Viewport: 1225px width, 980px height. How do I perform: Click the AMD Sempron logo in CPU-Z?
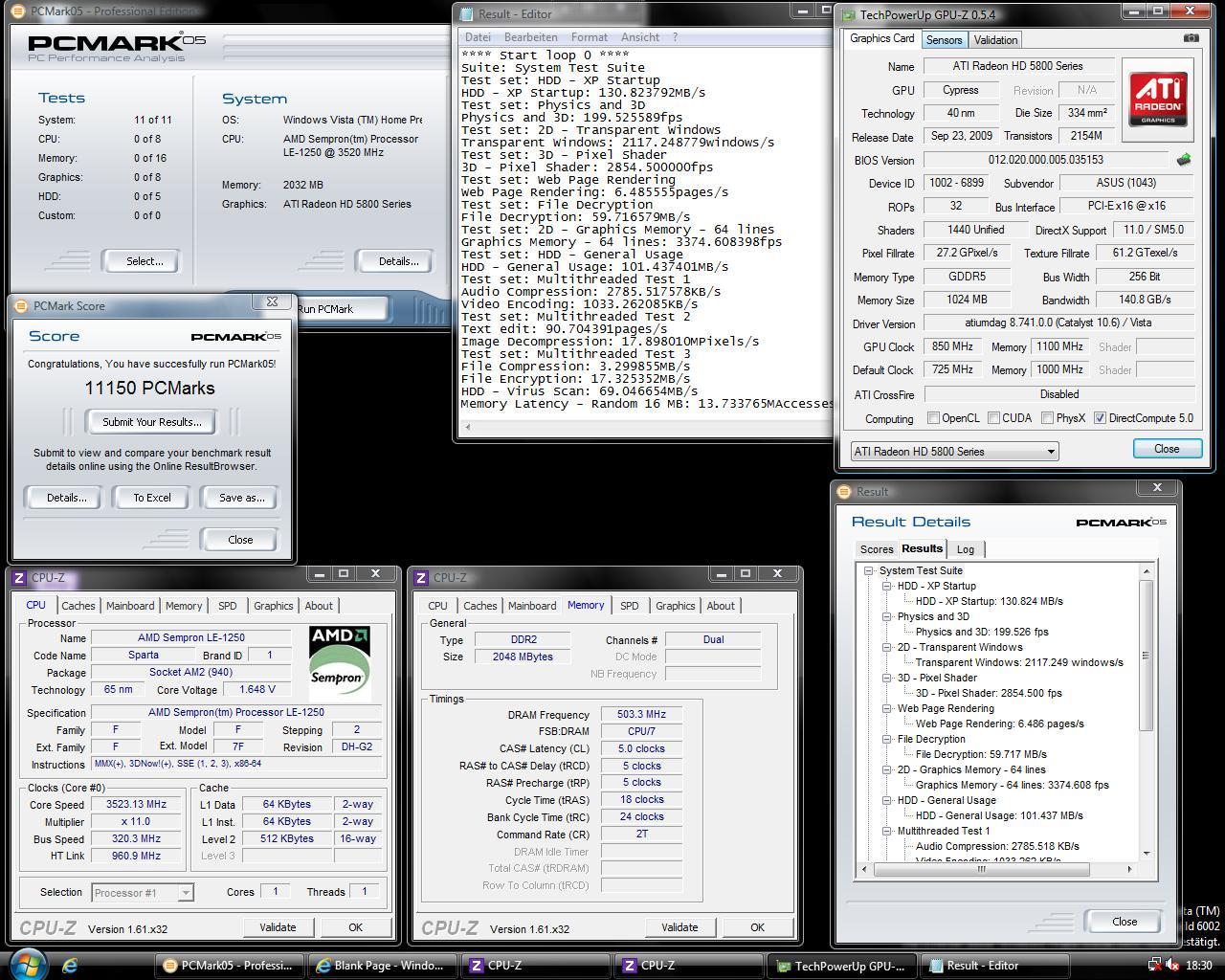click(339, 662)
